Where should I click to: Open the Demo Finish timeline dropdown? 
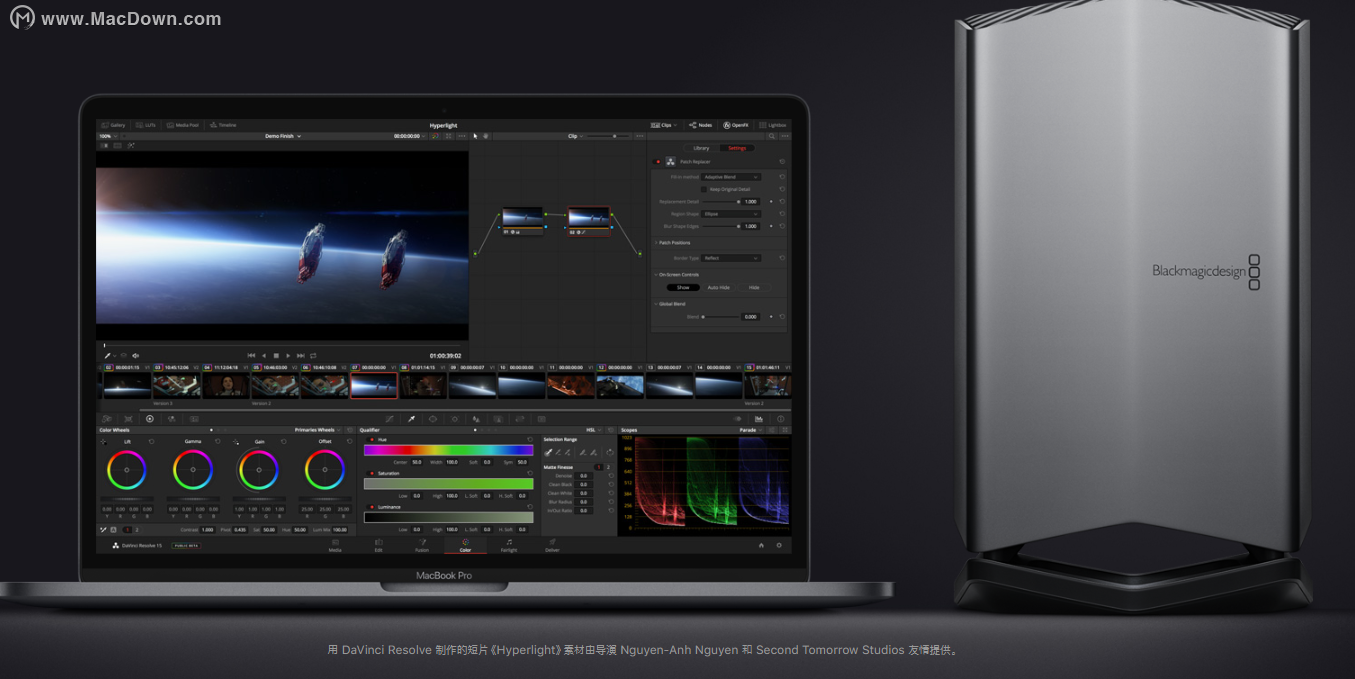pos(283,136)
